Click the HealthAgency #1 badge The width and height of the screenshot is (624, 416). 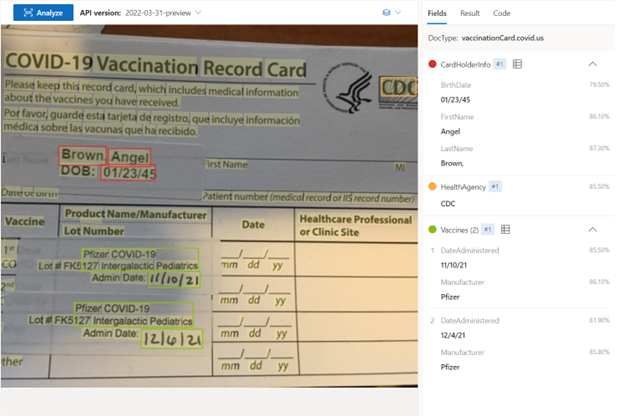pyautogui.click(x=495, y=186)
